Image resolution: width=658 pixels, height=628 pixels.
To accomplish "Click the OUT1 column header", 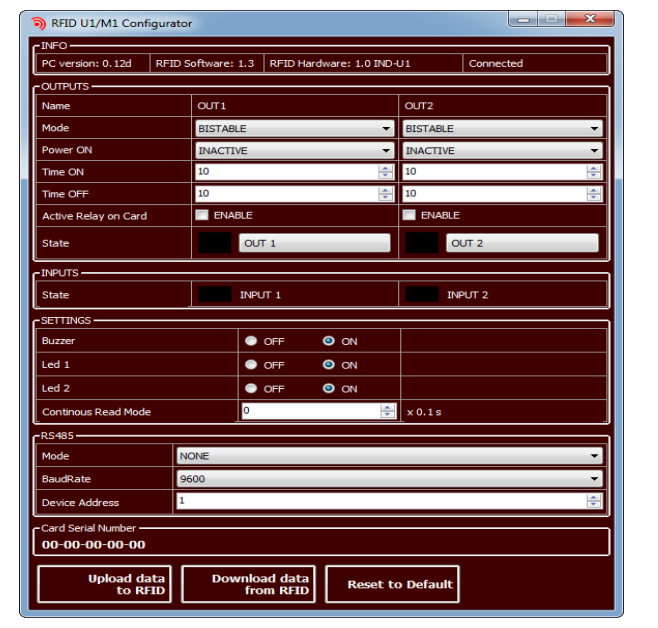I will tap(212, 106).
